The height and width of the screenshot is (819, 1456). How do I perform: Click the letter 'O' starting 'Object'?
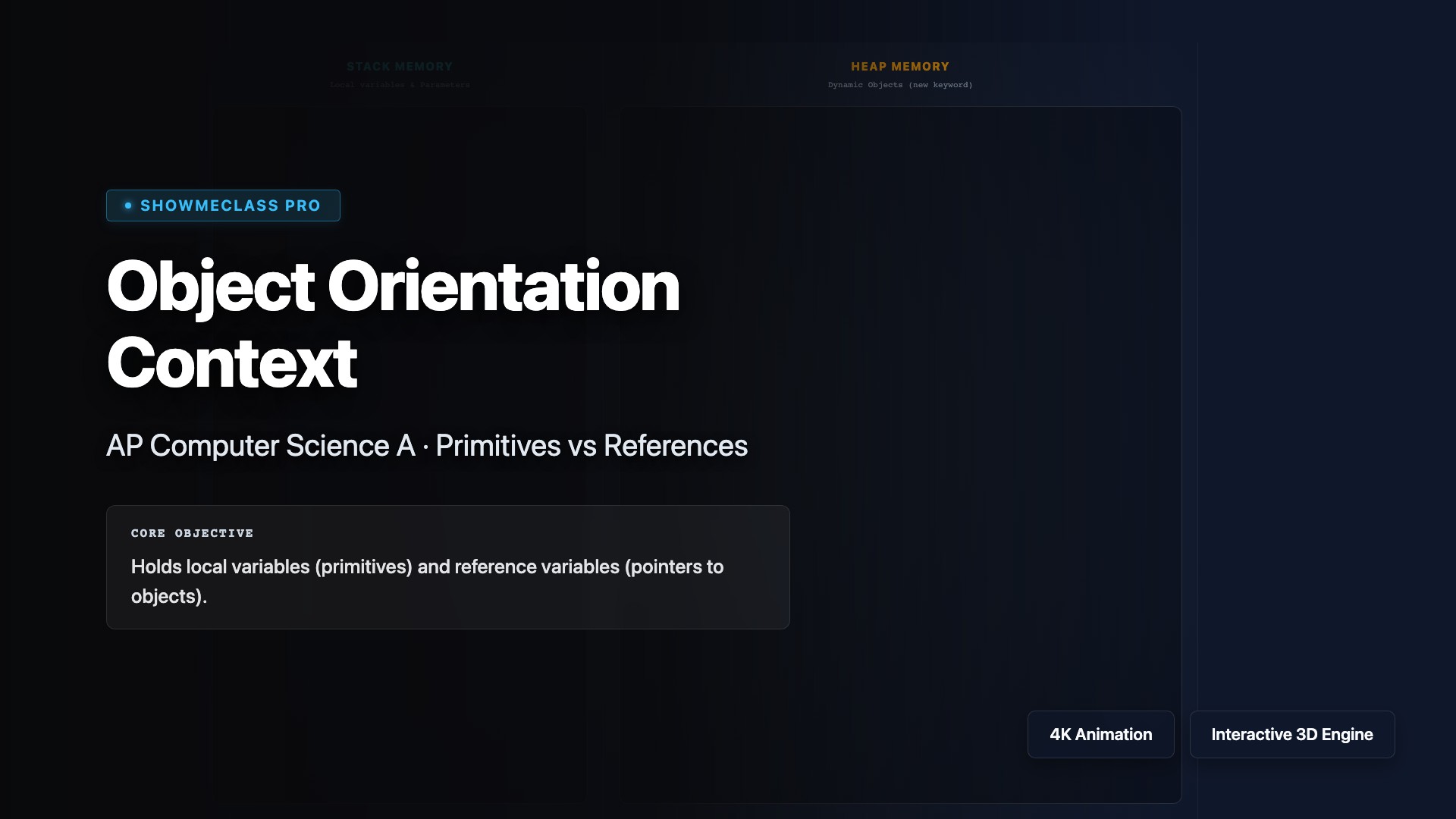tap(131, 287)
